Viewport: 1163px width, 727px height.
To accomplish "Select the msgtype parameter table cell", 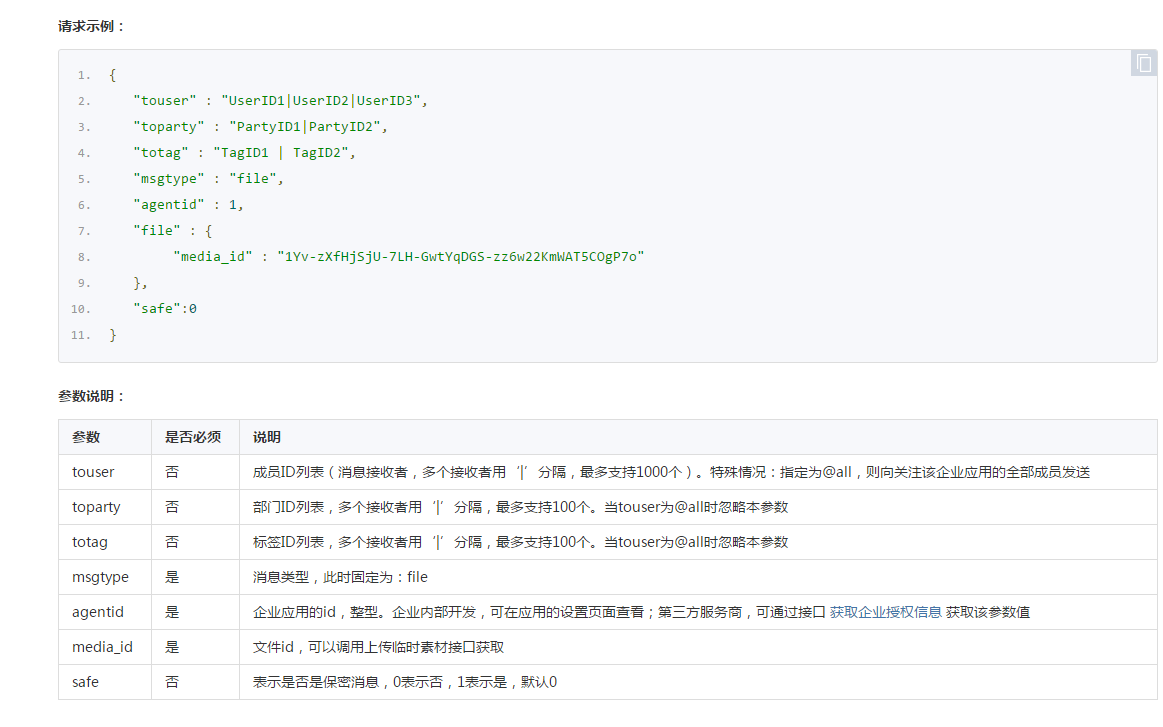I will [100, 577].
